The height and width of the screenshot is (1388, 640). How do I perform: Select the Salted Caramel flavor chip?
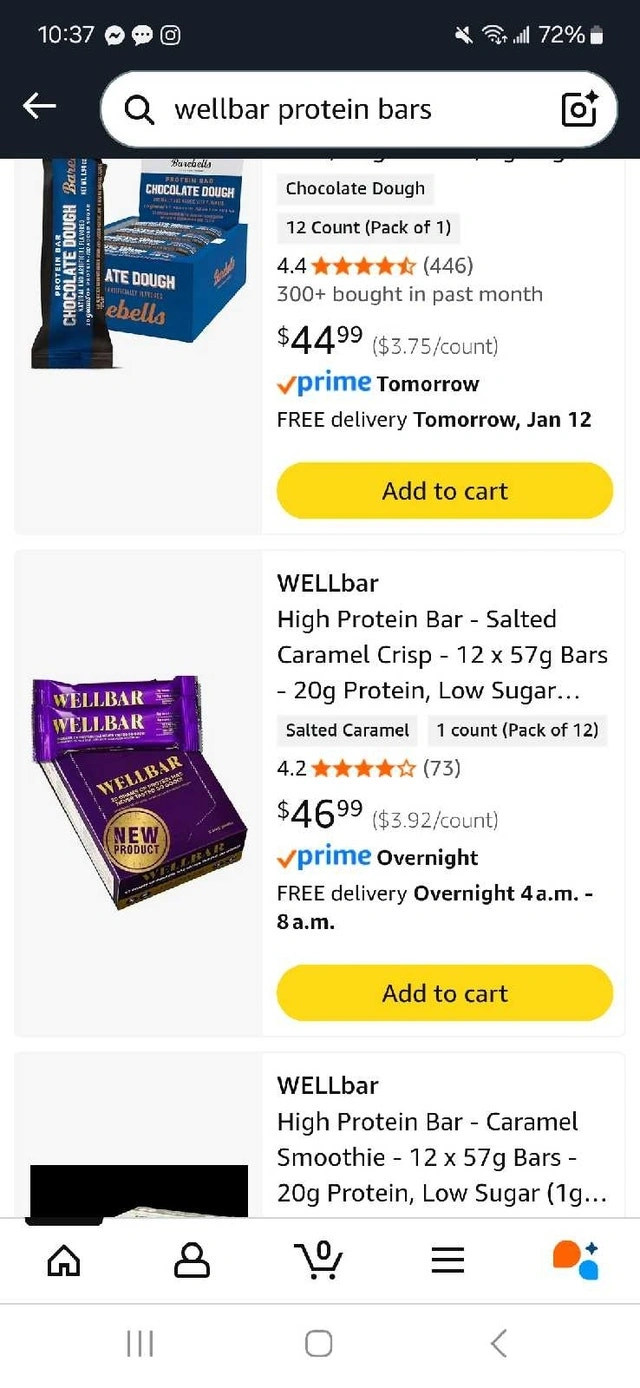[x=347, y=730]
